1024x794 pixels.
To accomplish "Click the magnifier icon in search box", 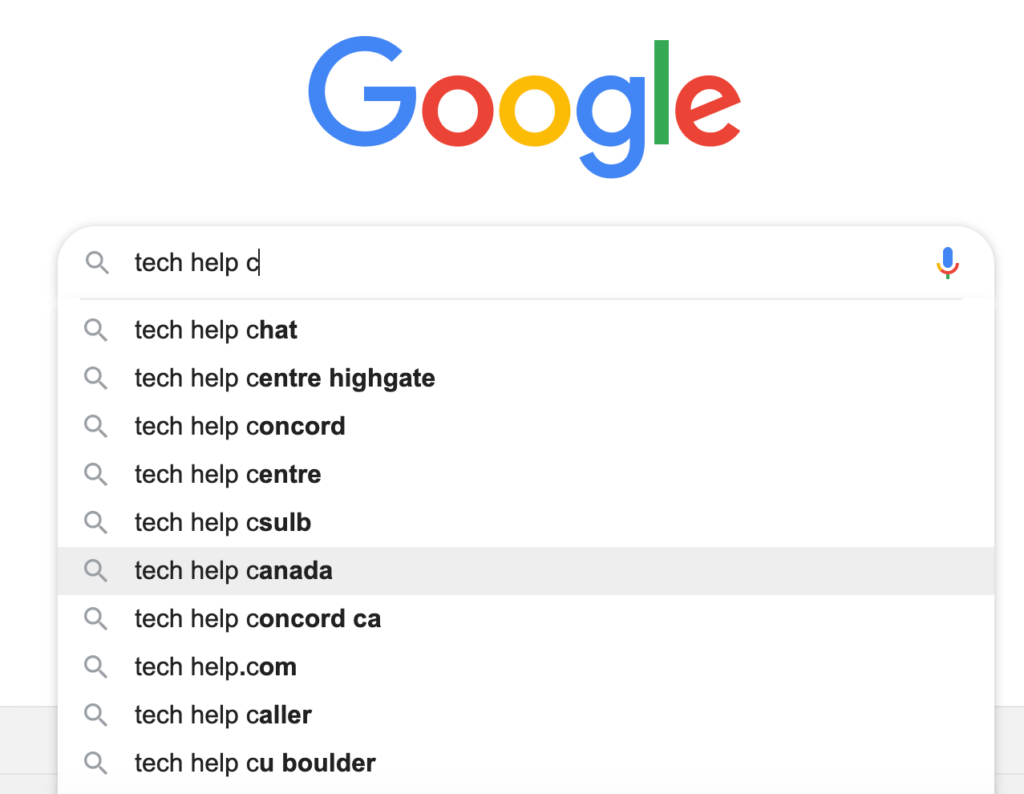I will pyautogui.click(x=97, y=262).
